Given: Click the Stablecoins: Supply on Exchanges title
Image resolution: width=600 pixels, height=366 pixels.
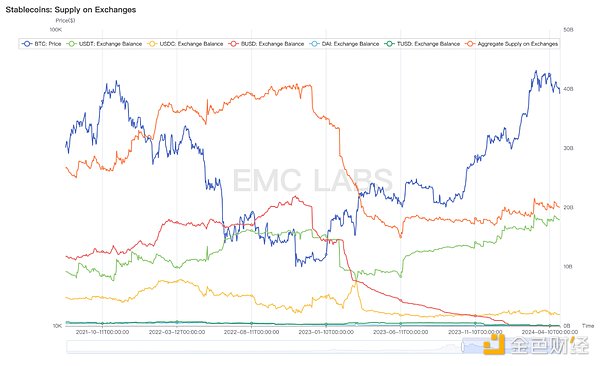Looking at the screenshot, I should pos(71,10).
